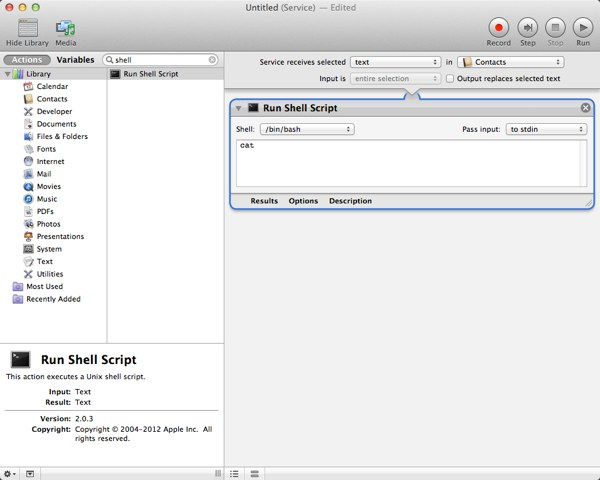The height and width of the screenshot is (480, 600).
Task: Click the action resize grip corner
Action: [589, 204]
